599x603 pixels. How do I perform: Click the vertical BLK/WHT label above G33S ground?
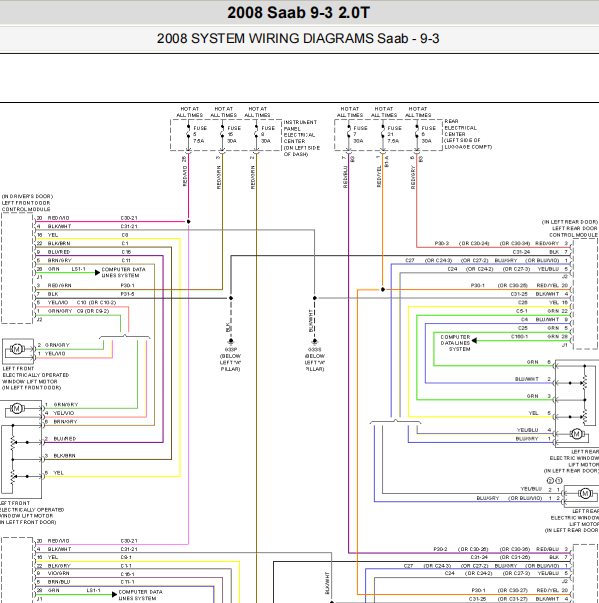(311, 321)
